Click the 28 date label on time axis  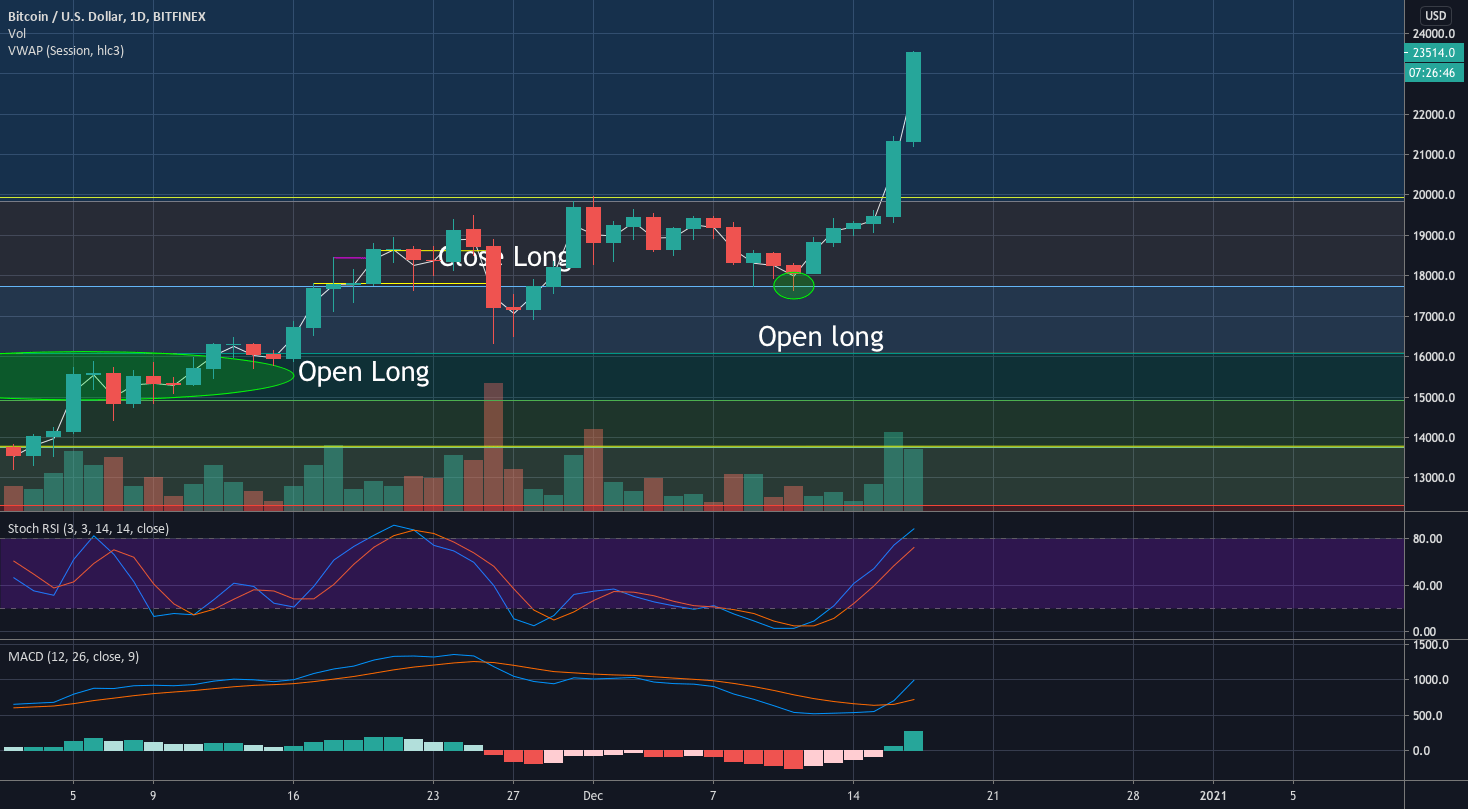pyautogui.click(x=1133, y=798)
